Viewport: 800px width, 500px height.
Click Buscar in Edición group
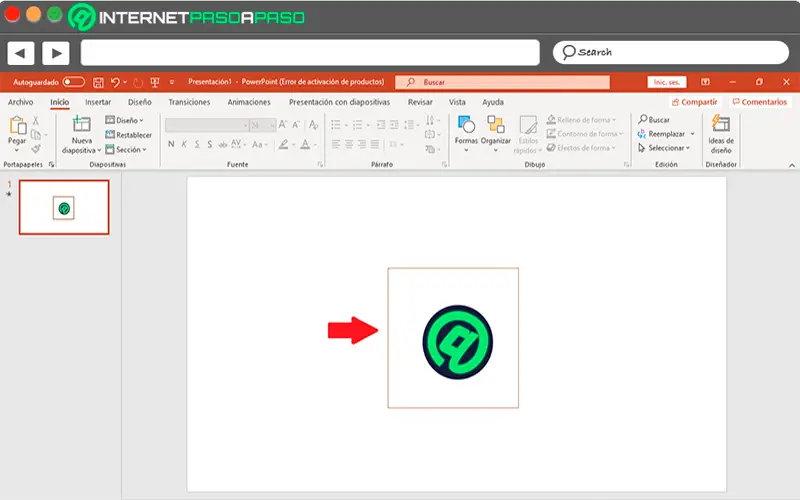pos(654,120)
